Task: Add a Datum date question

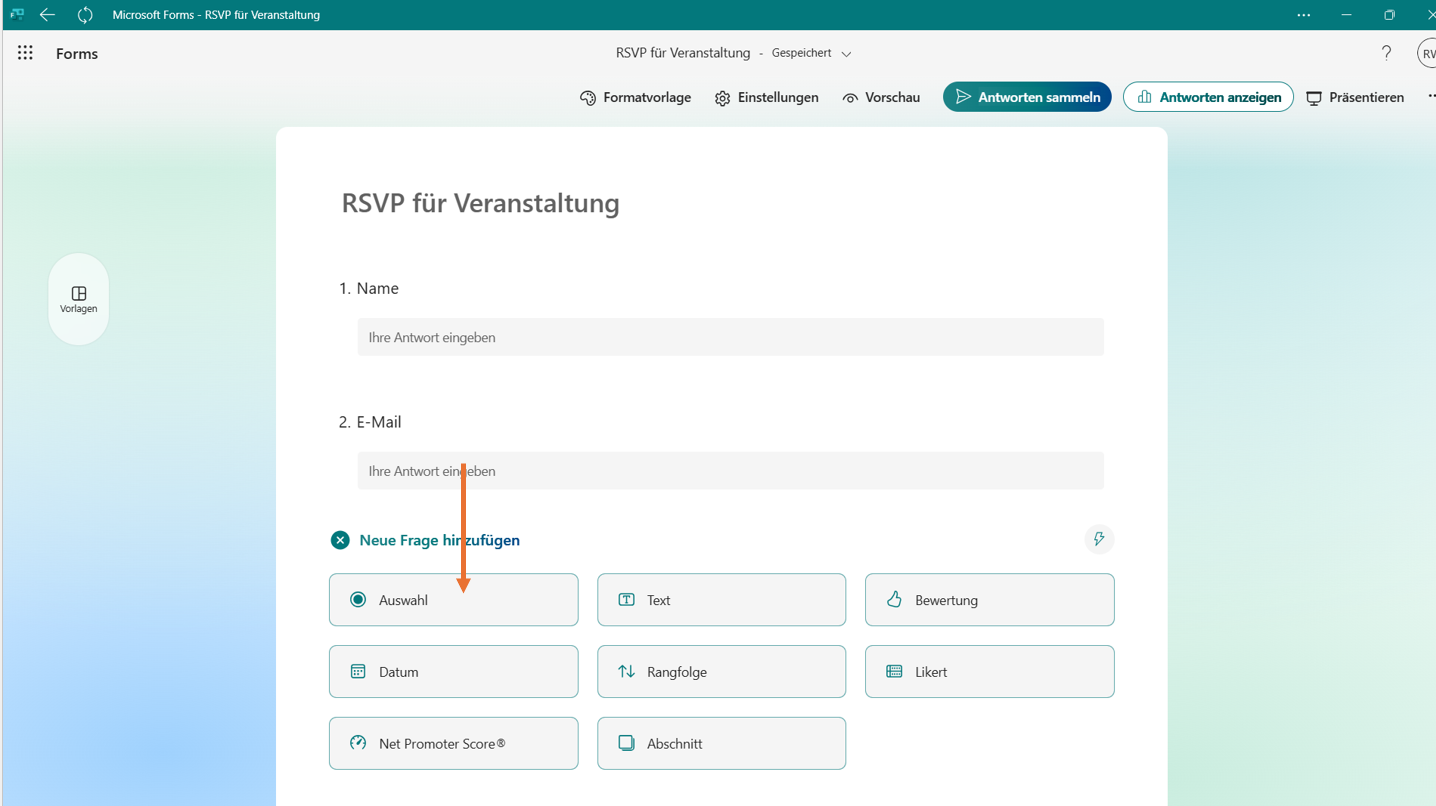Action: [x=453, y=672]
